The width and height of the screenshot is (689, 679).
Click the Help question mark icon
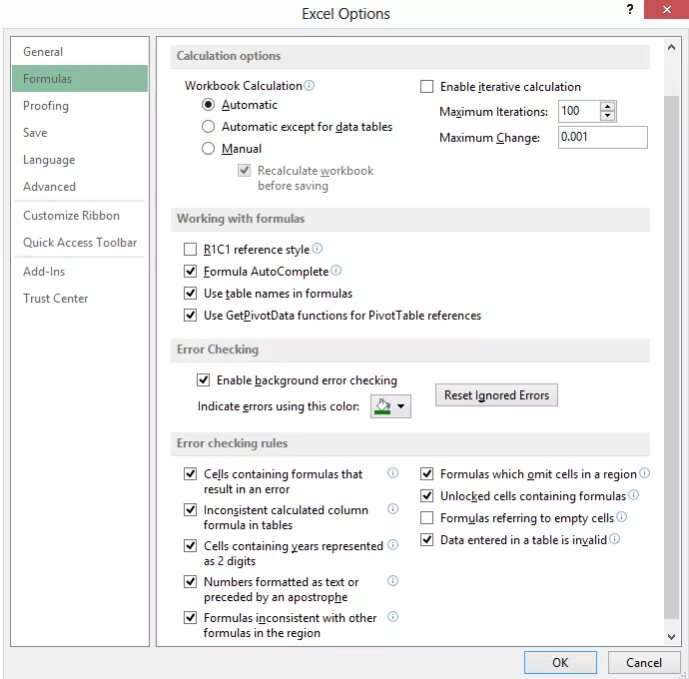pos(630,10)
